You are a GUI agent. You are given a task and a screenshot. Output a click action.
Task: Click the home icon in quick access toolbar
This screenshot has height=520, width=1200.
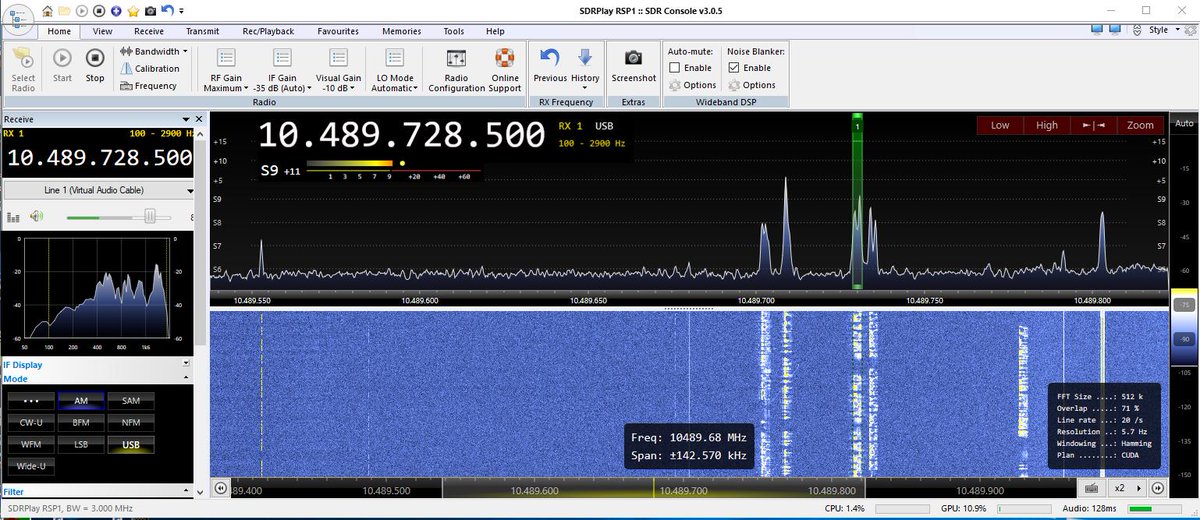47,10
